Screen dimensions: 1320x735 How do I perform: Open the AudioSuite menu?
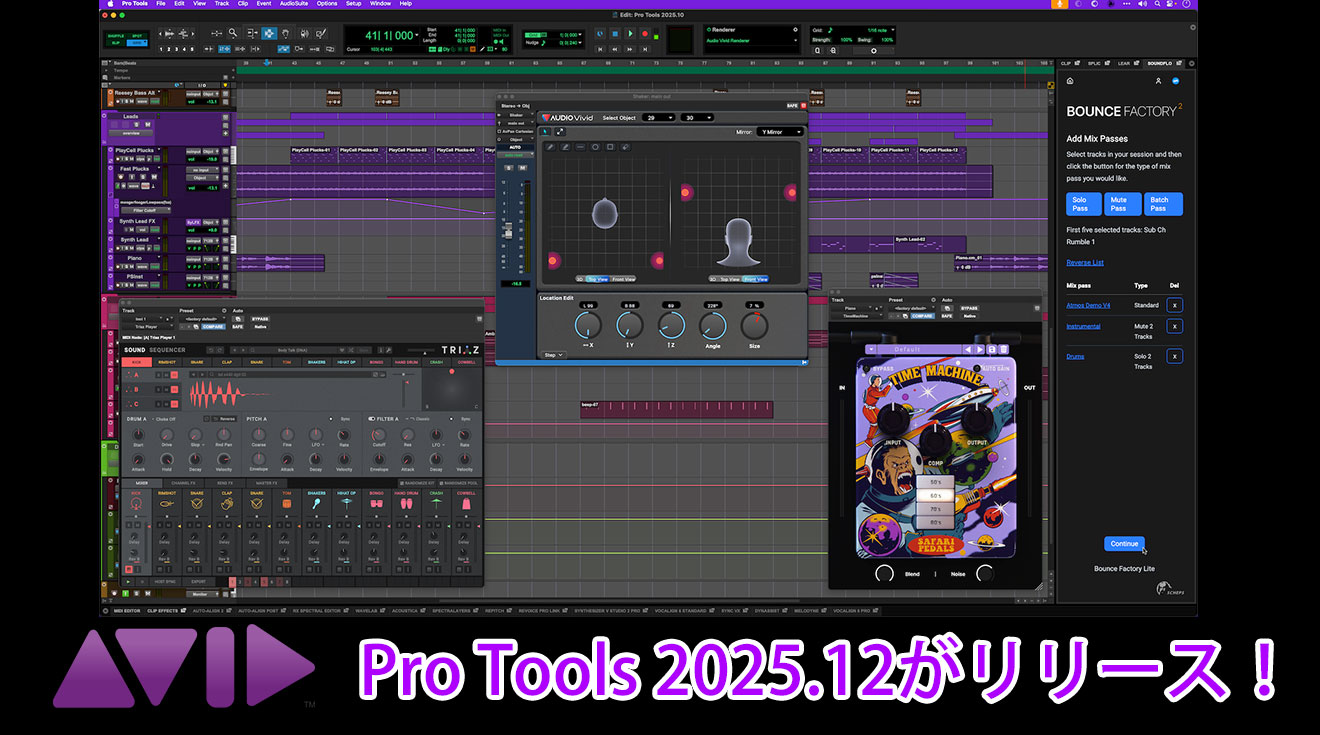pyautogui.click(x=294, y=4)
